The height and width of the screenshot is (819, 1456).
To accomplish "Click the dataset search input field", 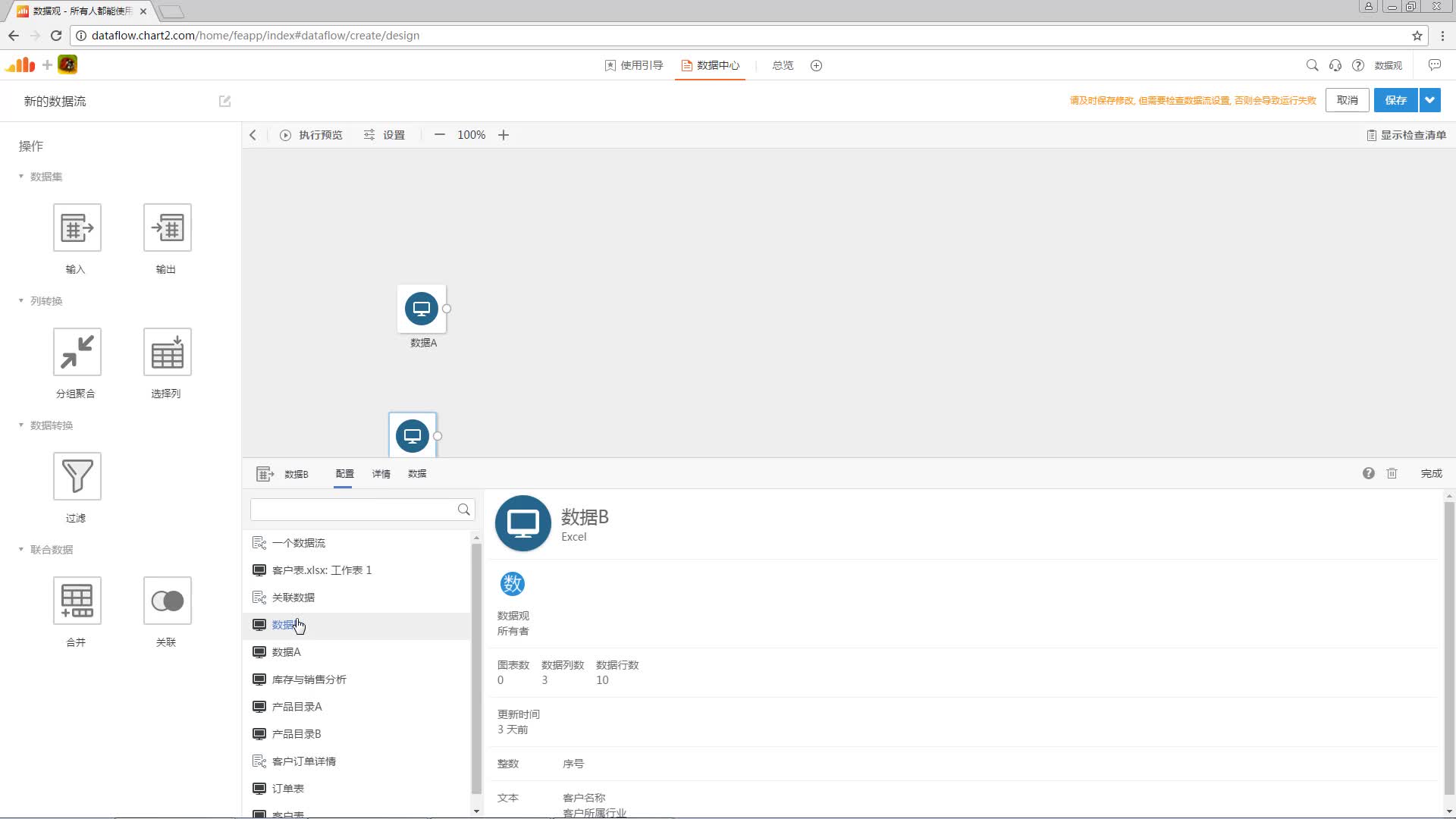I will [x=353, y=510].
